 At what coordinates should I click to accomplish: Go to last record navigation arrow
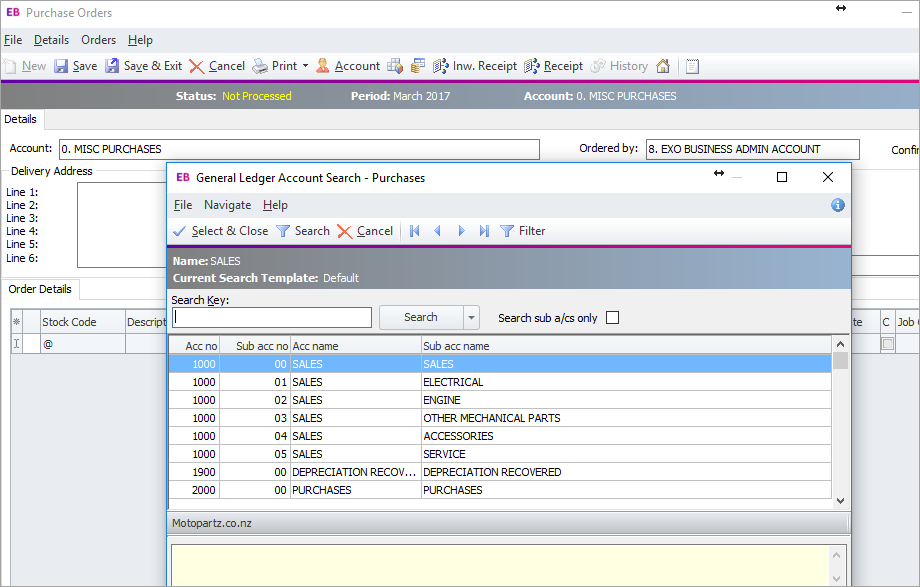484,231
